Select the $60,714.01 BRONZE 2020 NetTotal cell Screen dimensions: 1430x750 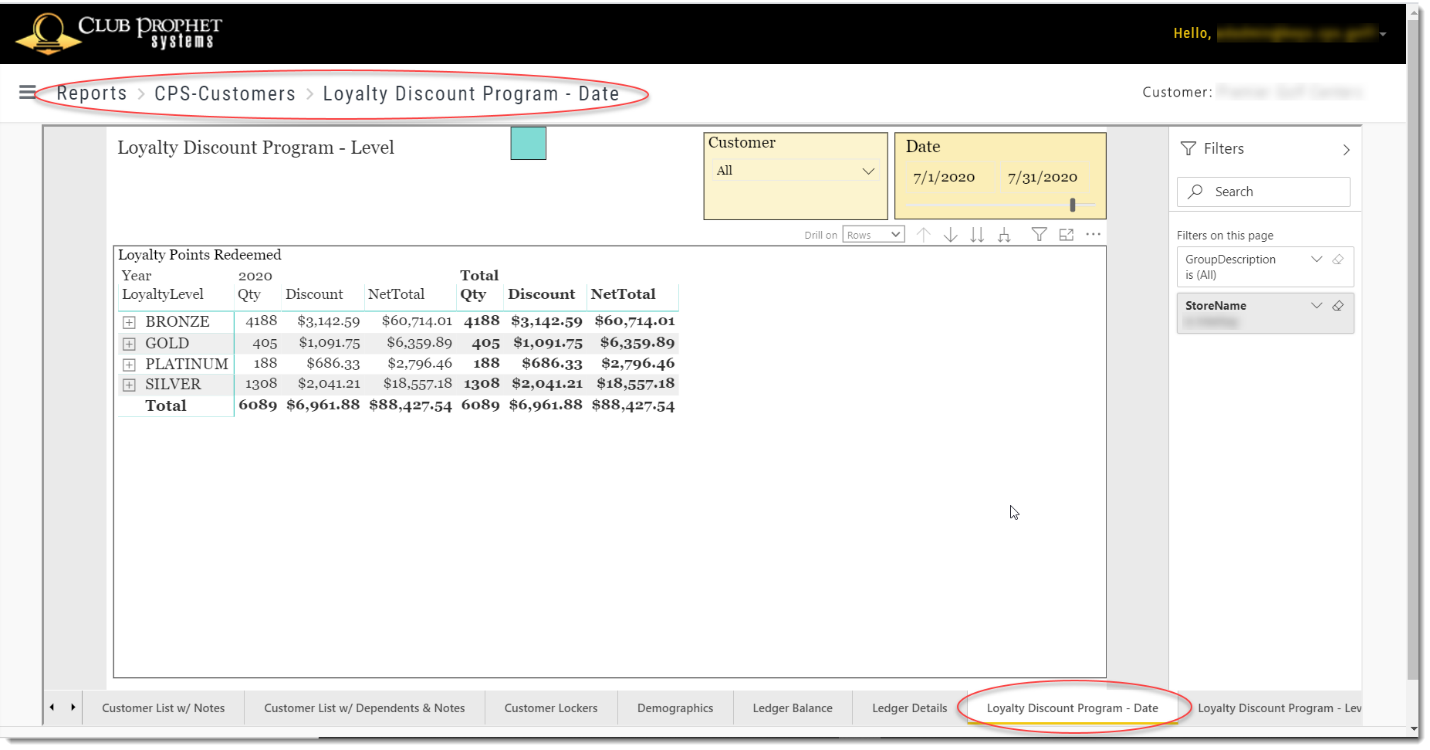point(415,321)
